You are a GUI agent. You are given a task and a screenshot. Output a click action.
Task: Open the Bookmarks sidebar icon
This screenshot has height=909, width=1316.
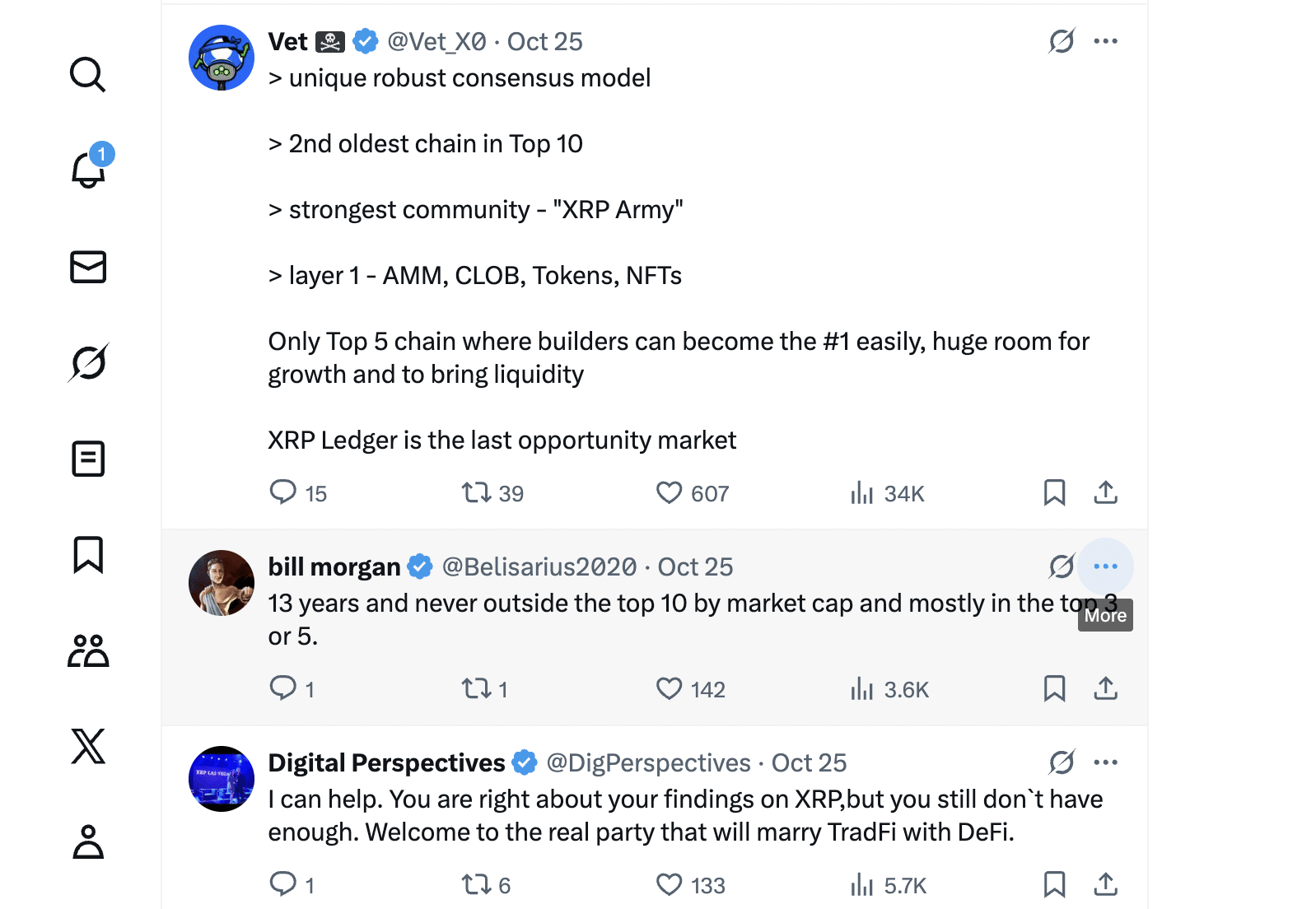point(88,556)
